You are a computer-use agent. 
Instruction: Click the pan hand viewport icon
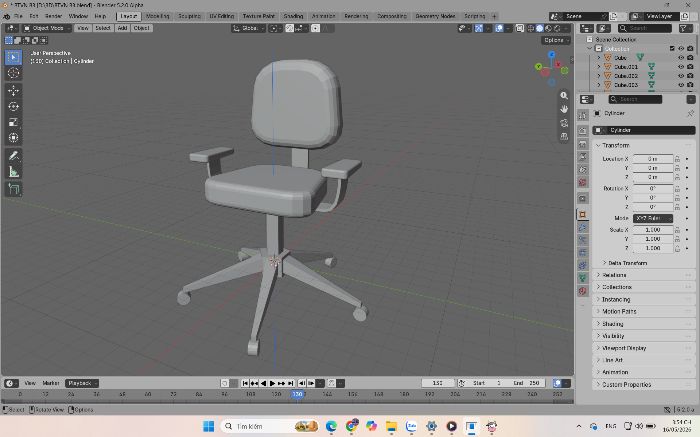coord(564,109)
